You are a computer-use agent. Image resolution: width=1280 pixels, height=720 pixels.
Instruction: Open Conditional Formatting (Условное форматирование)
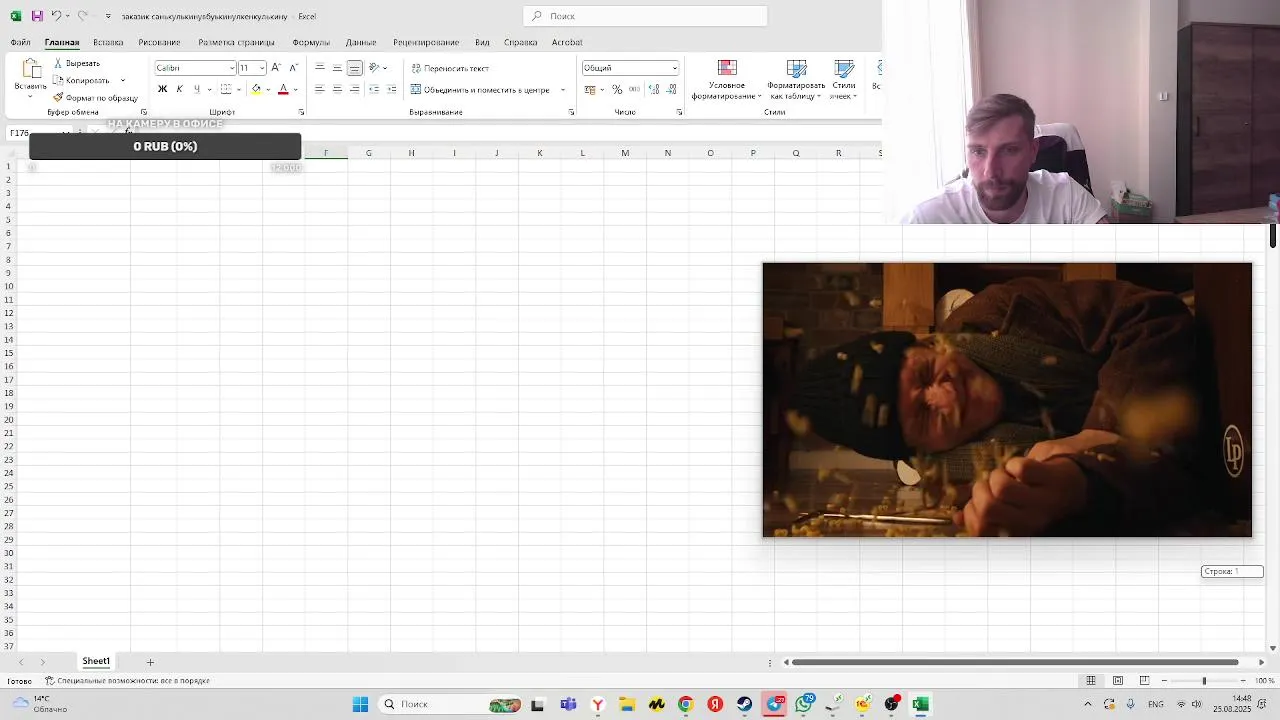pos(727,79)
